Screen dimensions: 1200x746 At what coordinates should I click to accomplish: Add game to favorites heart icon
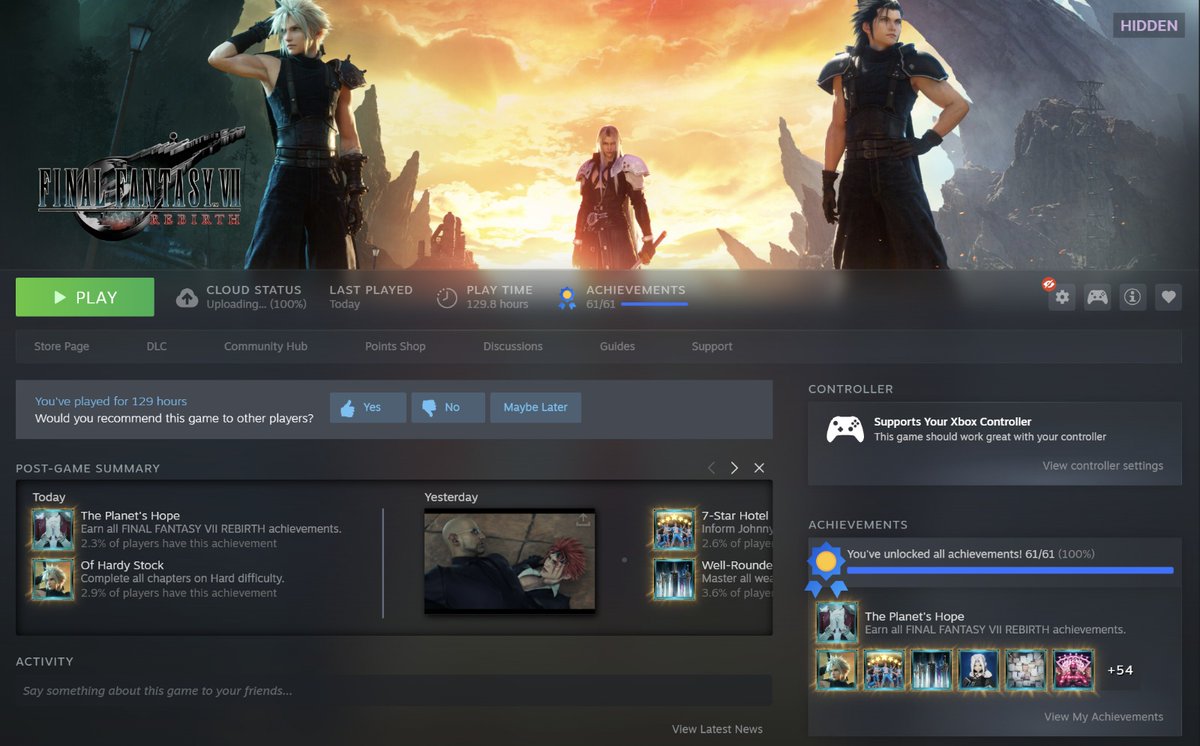(1168, 297)
